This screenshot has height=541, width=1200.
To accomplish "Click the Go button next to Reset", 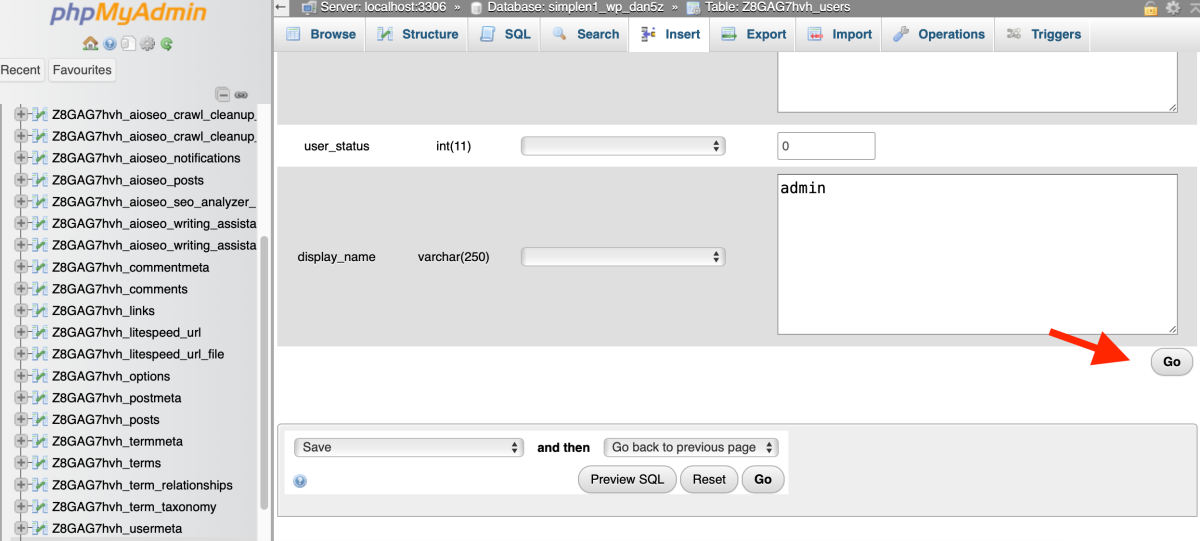I will click(763, 480).
